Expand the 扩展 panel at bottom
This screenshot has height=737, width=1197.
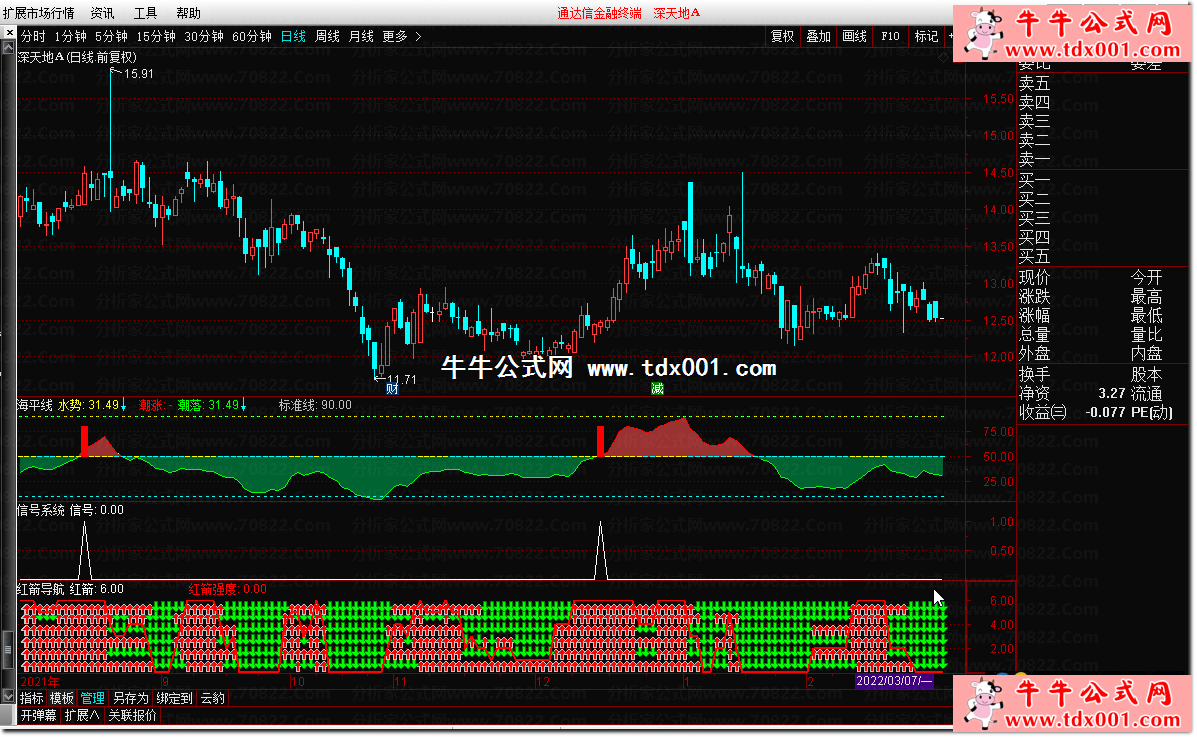pyautogui.click(x=82, y=715)
